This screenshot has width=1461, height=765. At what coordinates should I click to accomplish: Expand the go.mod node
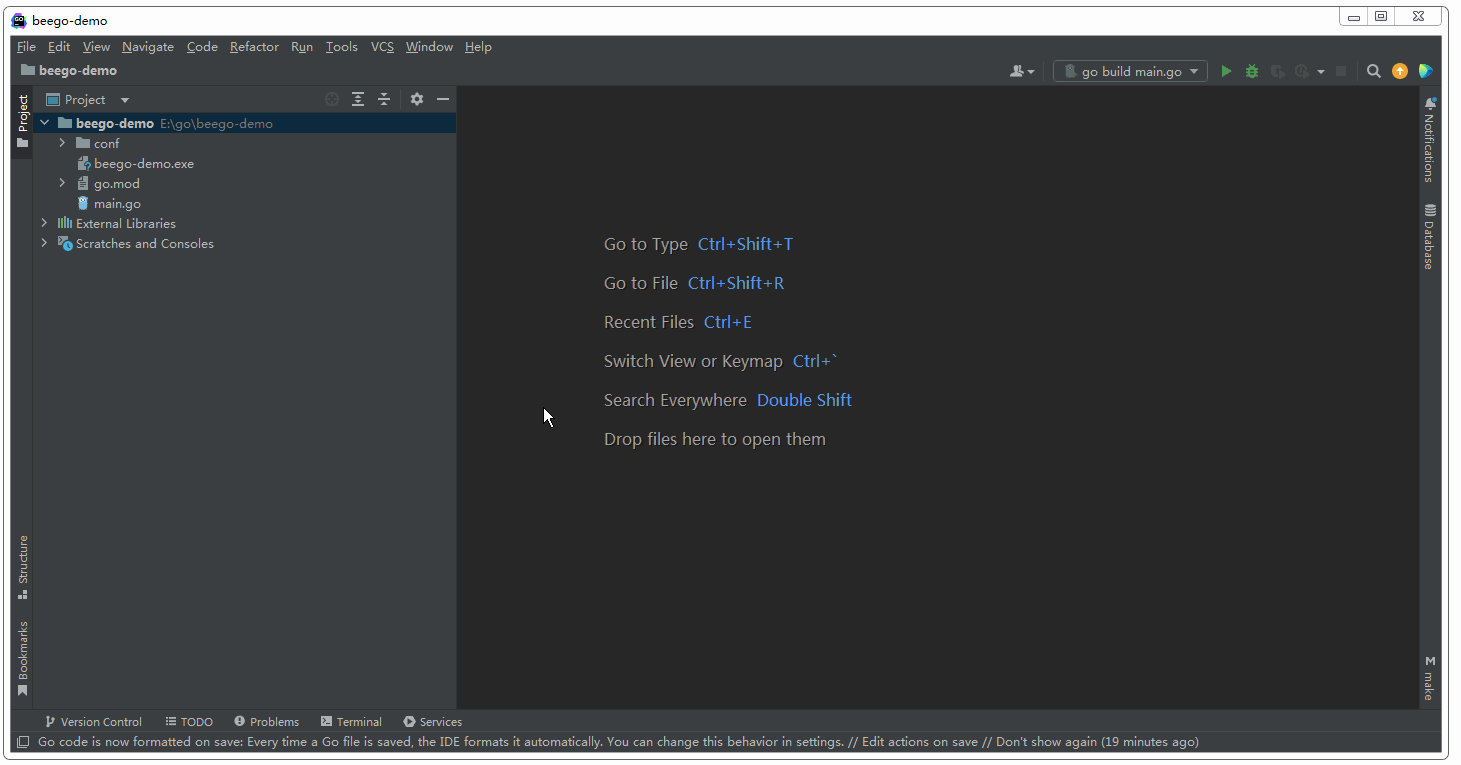[x=62, y=183]
